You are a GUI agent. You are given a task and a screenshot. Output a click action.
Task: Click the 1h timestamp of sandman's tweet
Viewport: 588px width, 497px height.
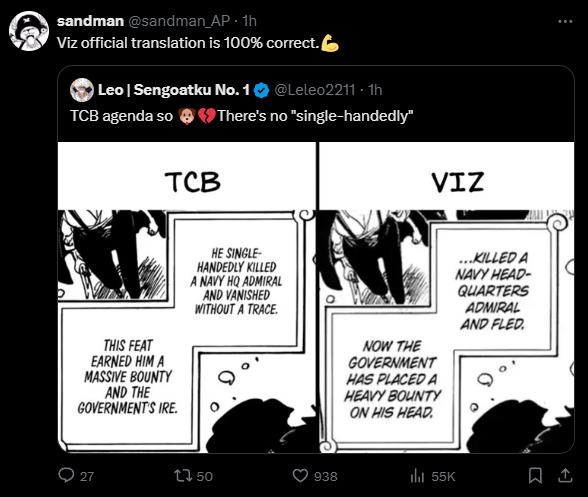(249, 21)
